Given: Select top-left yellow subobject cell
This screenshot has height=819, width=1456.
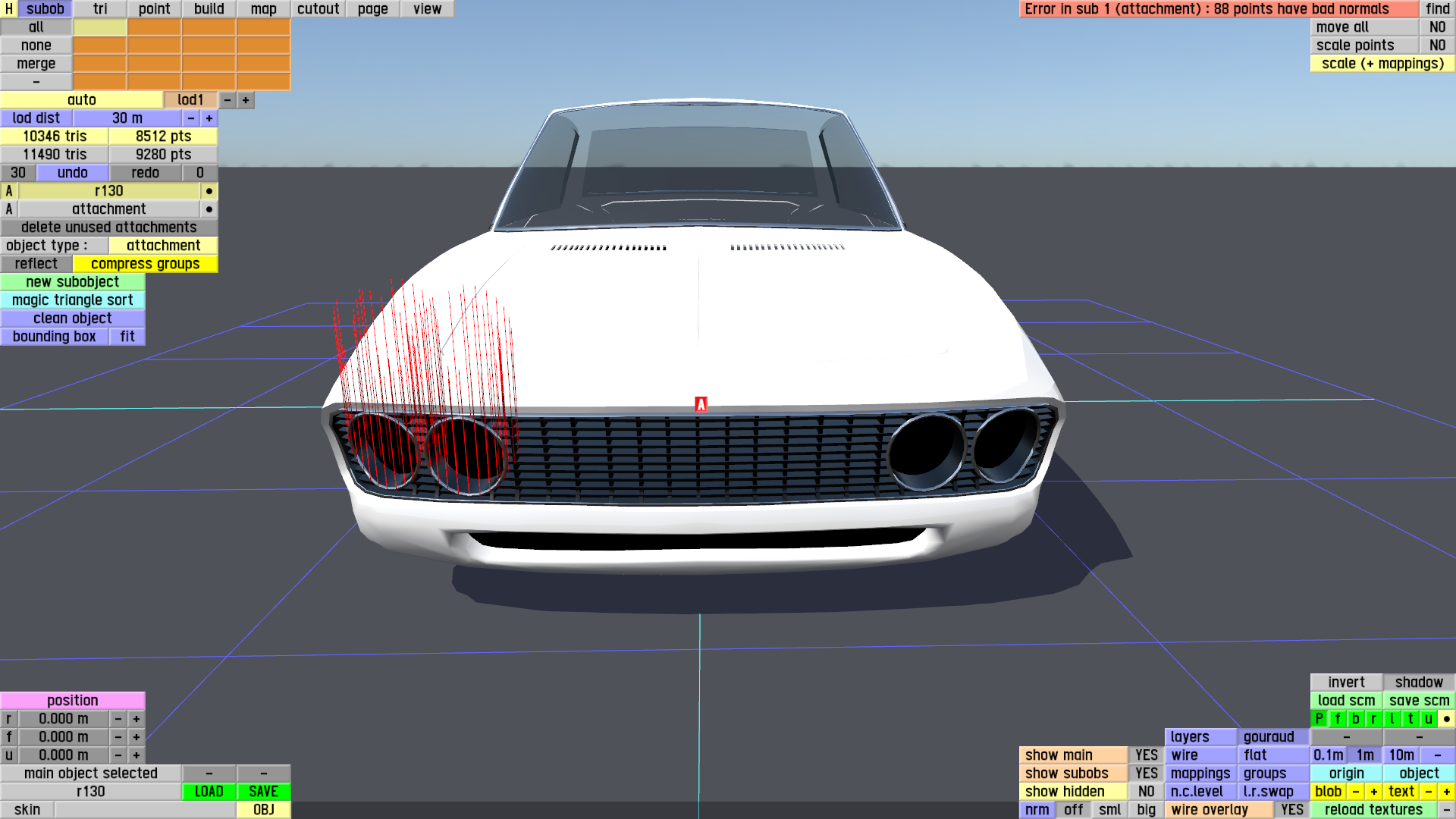Looking at the screenshot, I should pyautogui.click(x=100, y=27).
